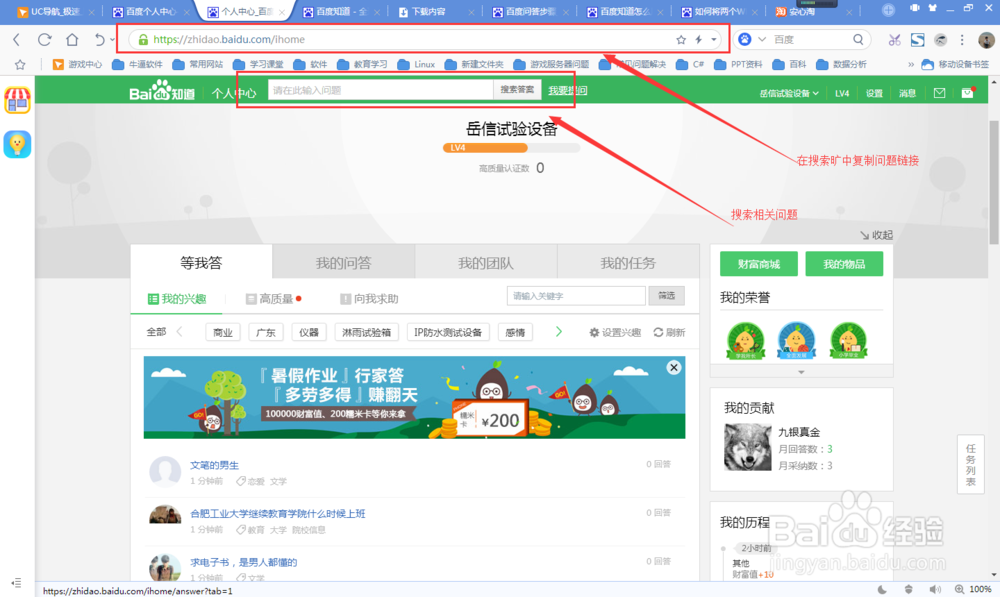Reload the page with the refresh icon
1000x597 pixels.
[x=45, y=40]
